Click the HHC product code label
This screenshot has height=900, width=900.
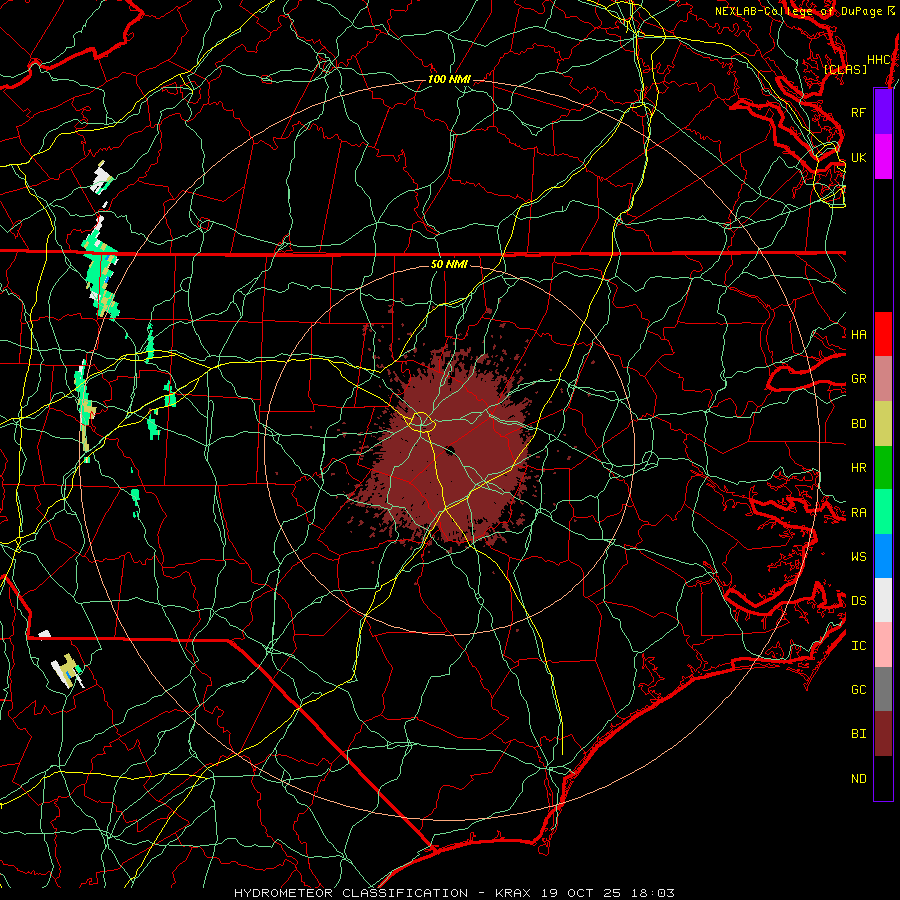pyautogui.click(x=879, y=60)
